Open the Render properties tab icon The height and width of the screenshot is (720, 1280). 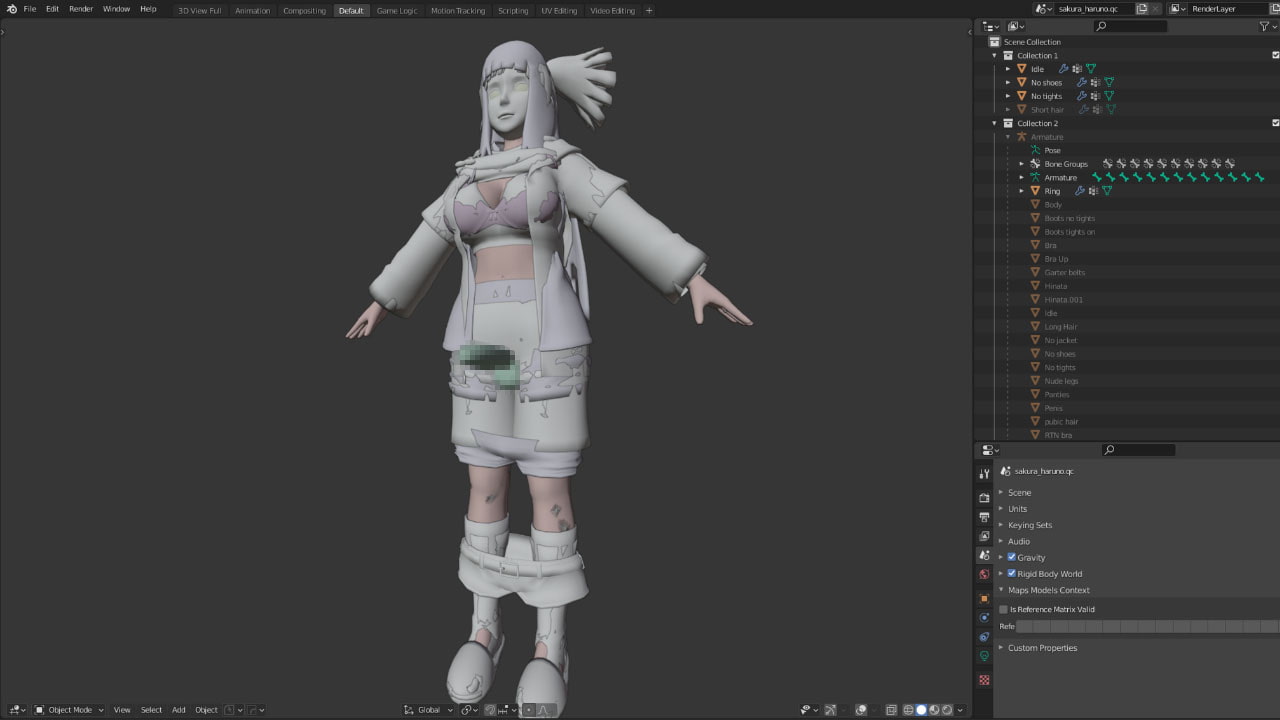coord(984,498)
